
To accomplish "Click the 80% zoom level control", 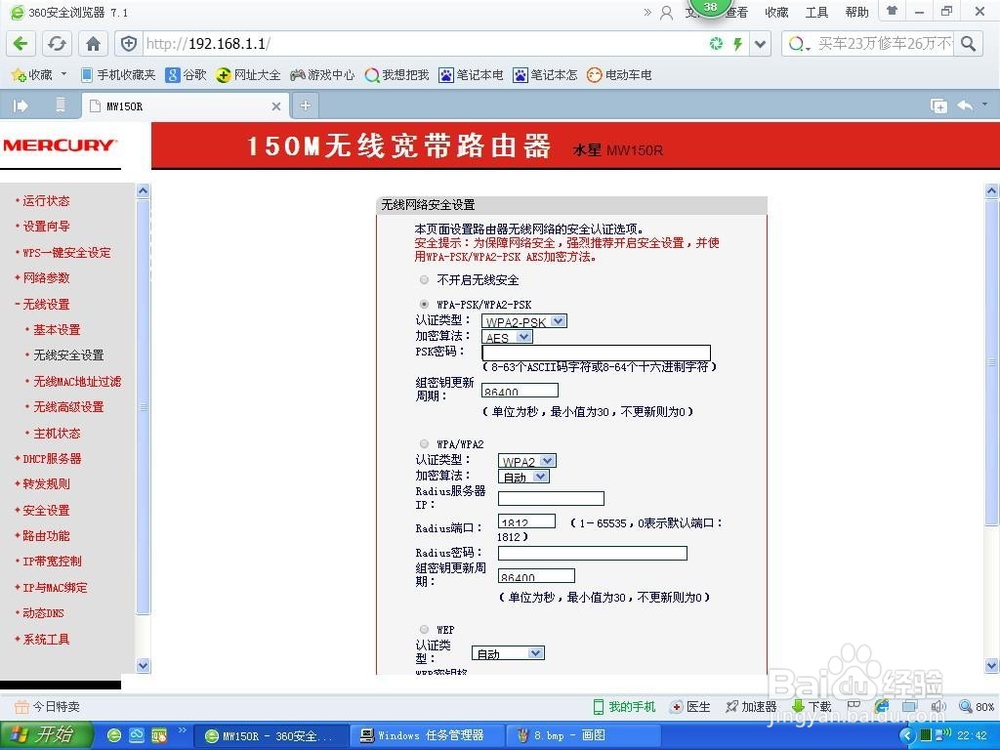I will tap(976, 707).
